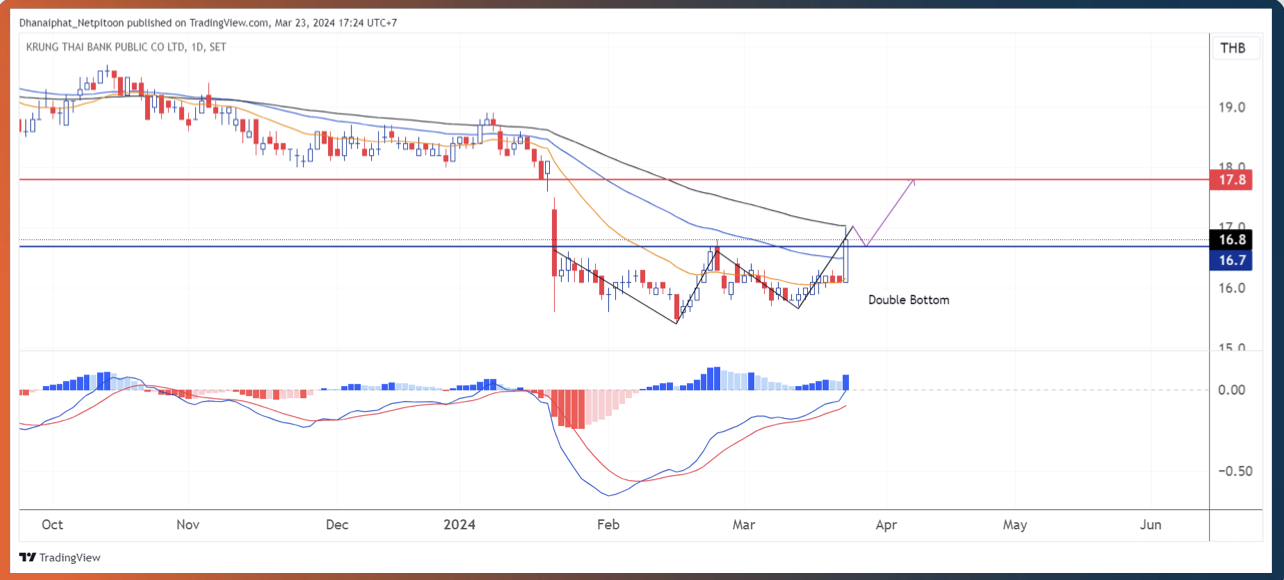Click the Jun label on time axis
The image size is (1284, 580).
click(1151, 525)
